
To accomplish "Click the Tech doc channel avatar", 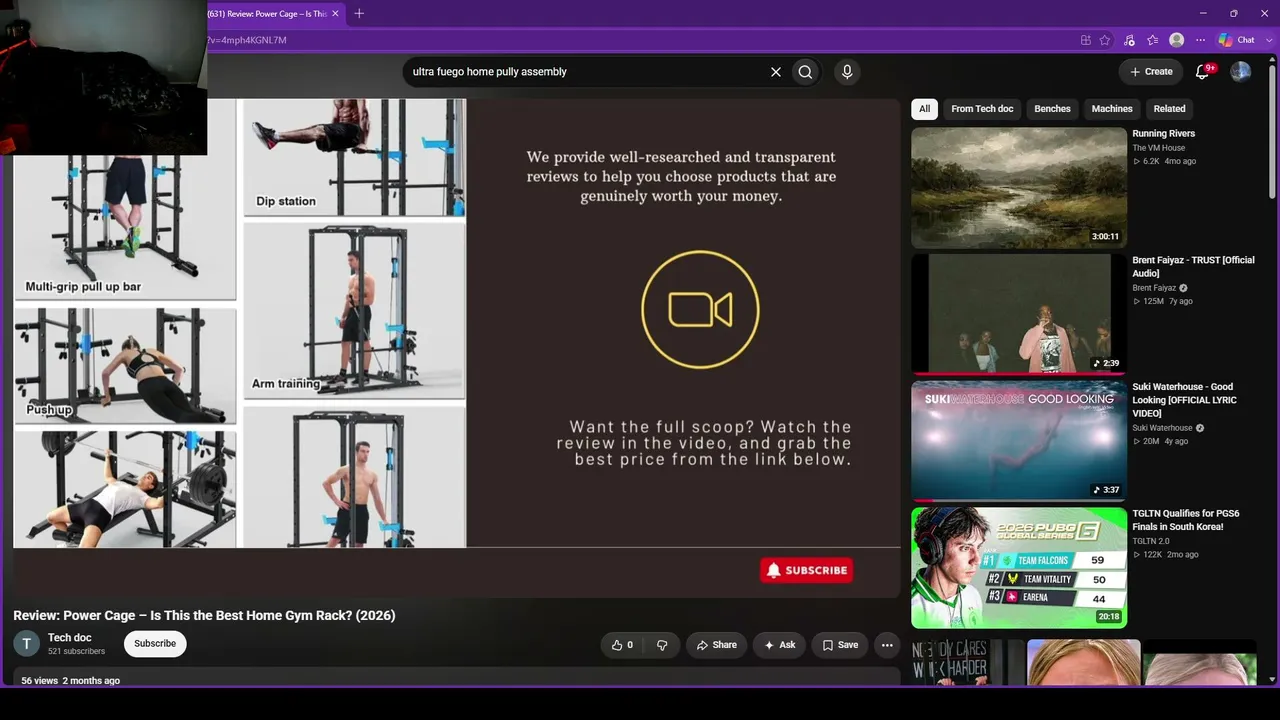I will click(x=27, y=644).
